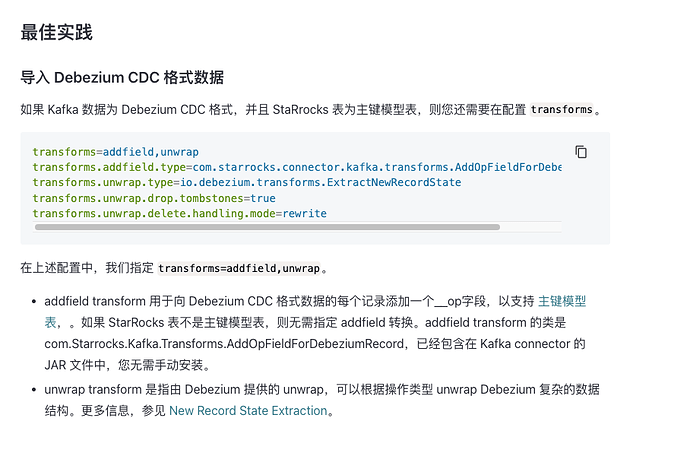This screenshot has height=453, width=690.
Task: Open the 主键模型表 link
Action: click(x=562, y=302)
